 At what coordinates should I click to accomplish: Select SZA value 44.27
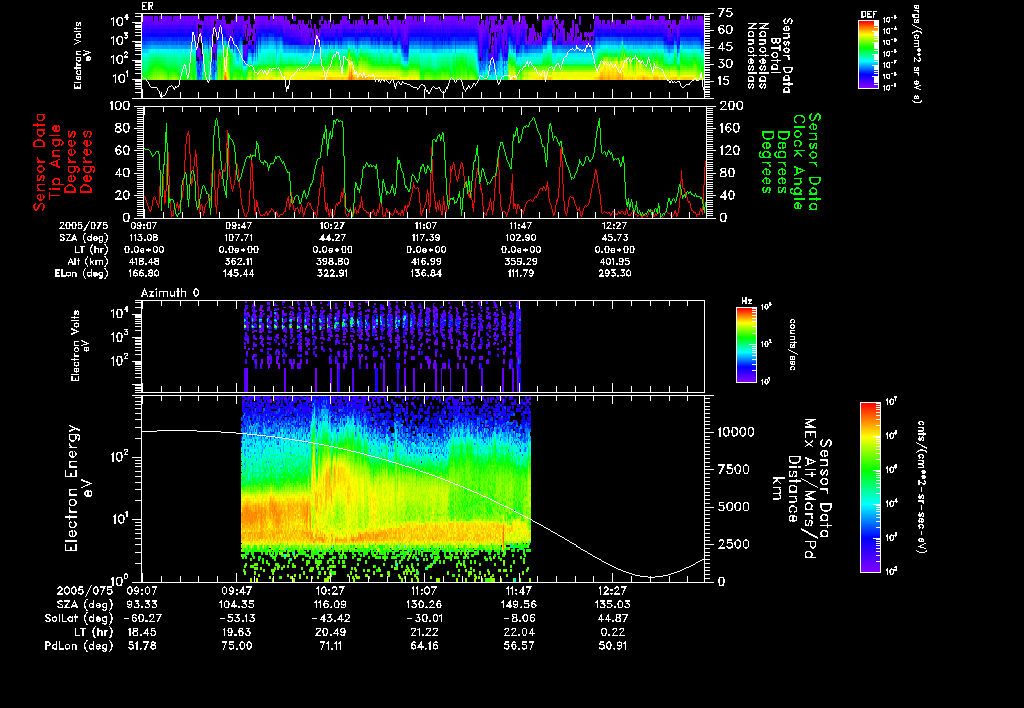332,238
